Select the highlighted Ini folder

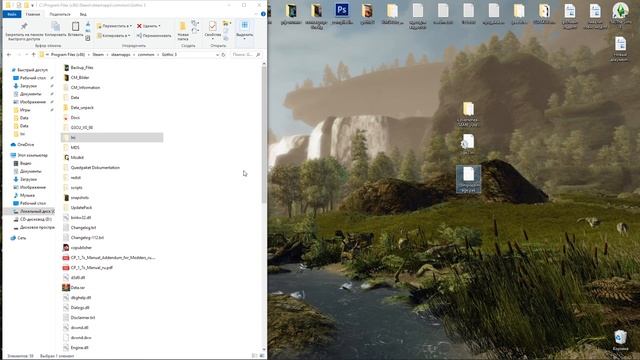(112, 138)
